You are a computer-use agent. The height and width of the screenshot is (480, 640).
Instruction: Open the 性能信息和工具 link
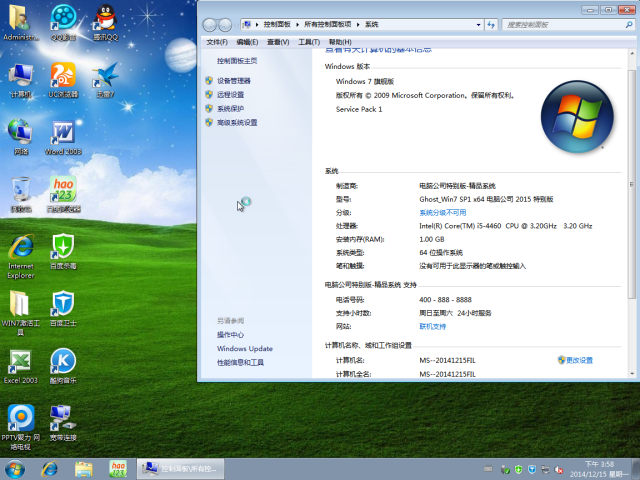(x=240, y=362)
